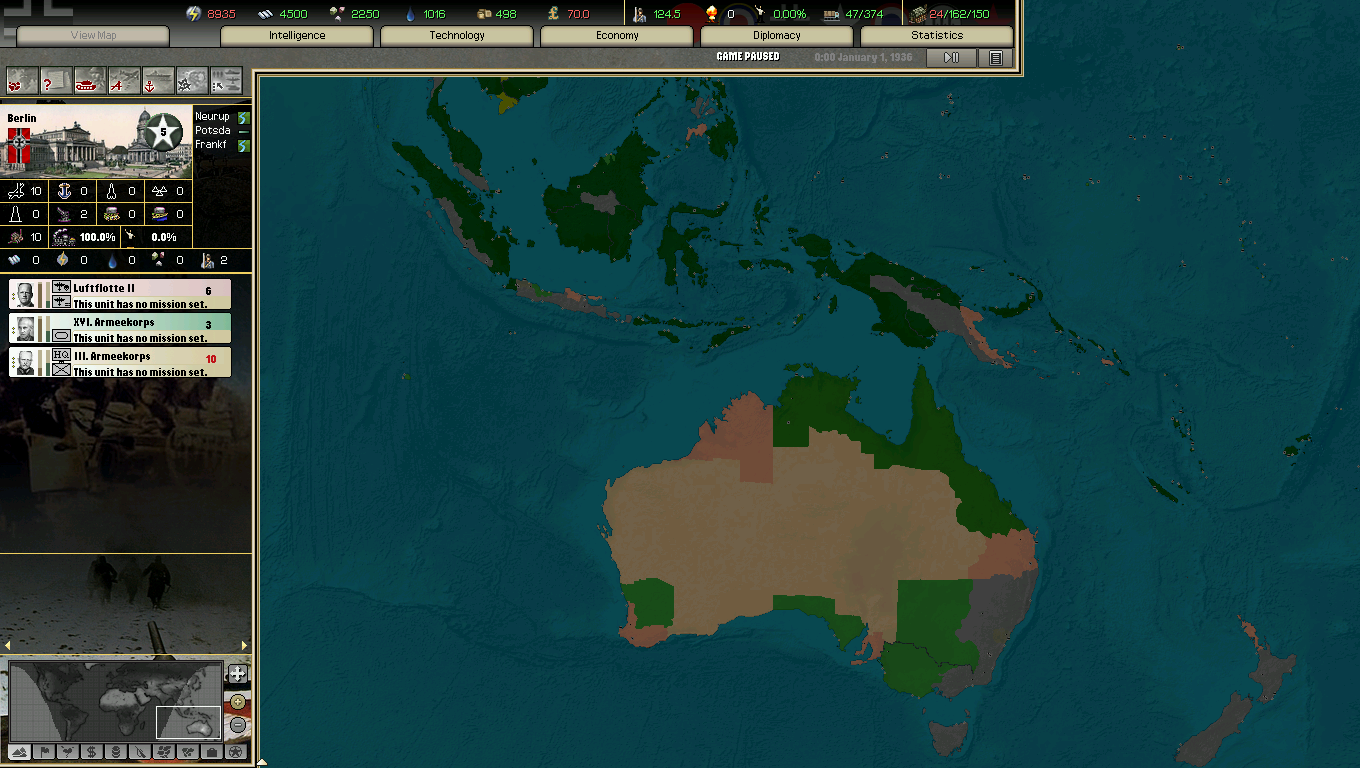Select the XVI. Armeekorps unit
Viewport: 1360px width, 768px height.
[x=120, y=328]
